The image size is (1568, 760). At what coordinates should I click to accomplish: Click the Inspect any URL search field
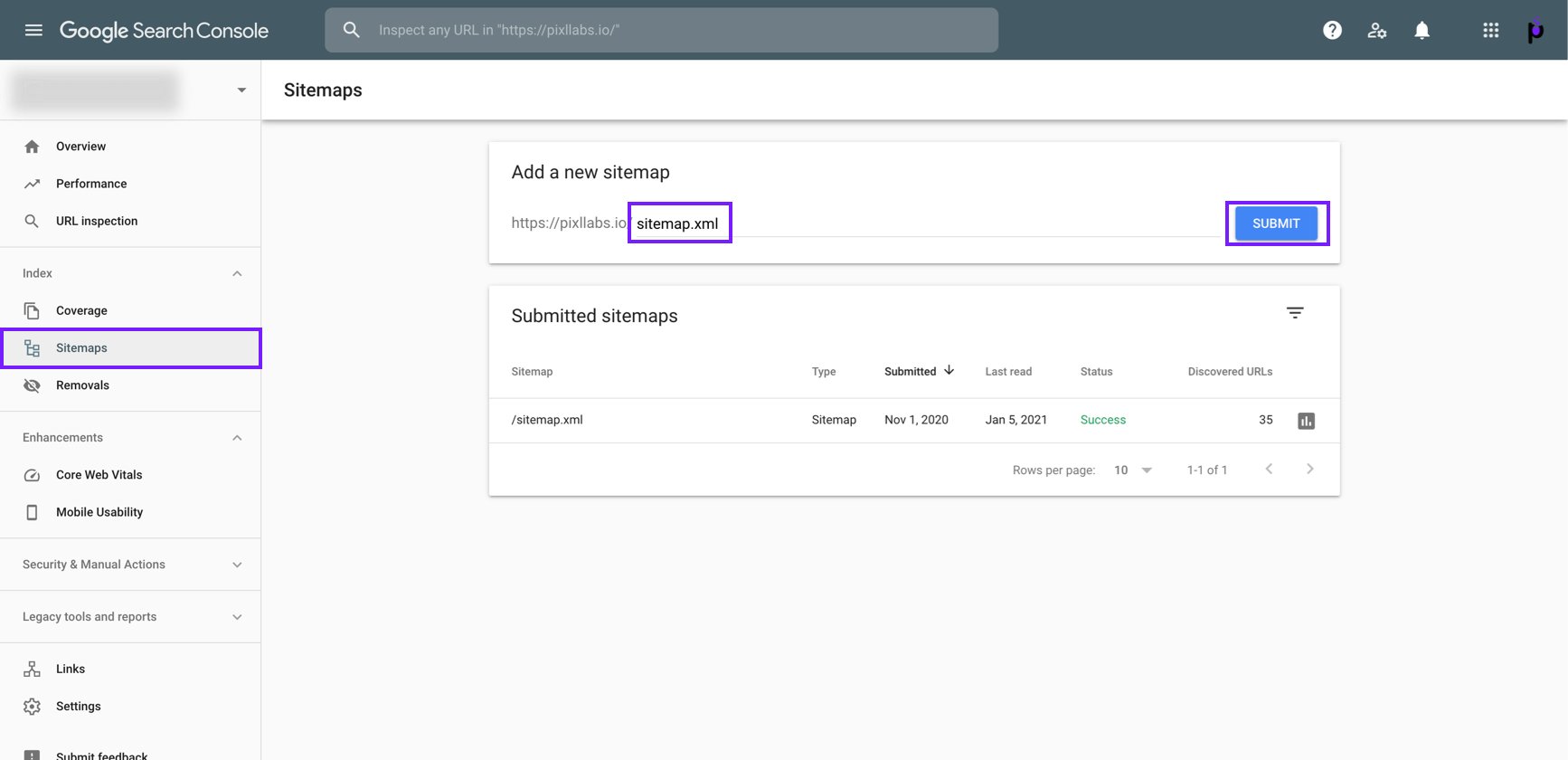point(661,30)
